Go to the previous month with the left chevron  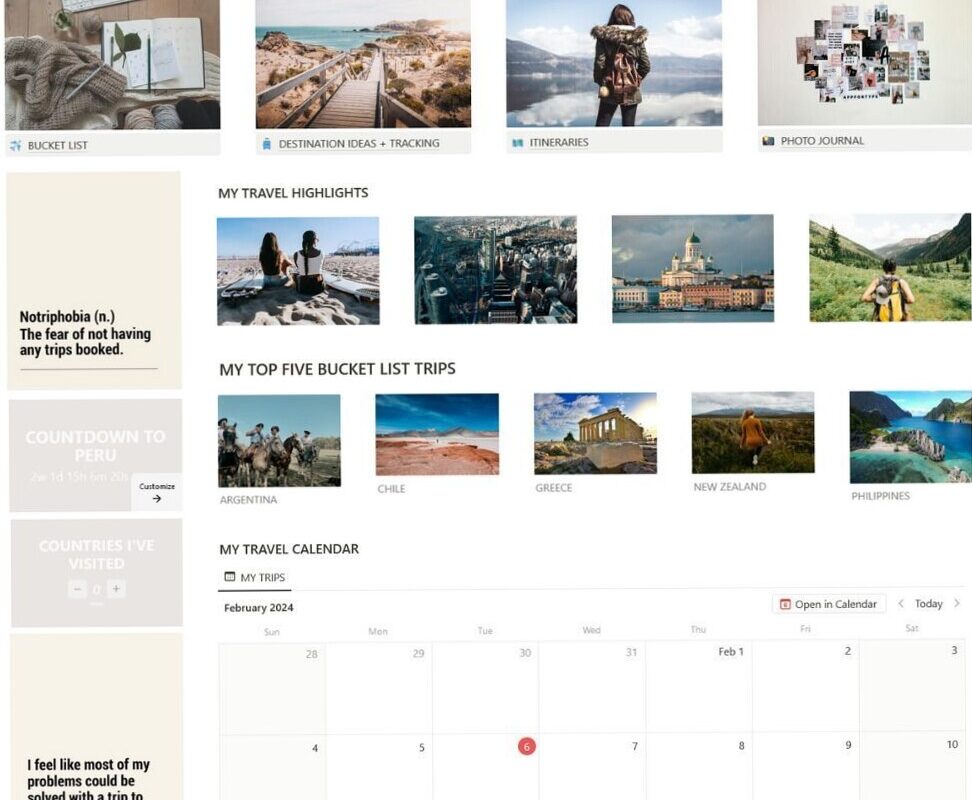click(901, 604)
